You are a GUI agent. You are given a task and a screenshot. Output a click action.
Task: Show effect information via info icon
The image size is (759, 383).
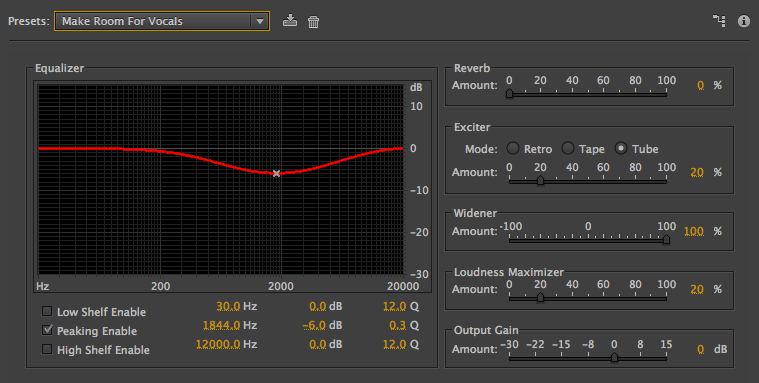[744, 21]
